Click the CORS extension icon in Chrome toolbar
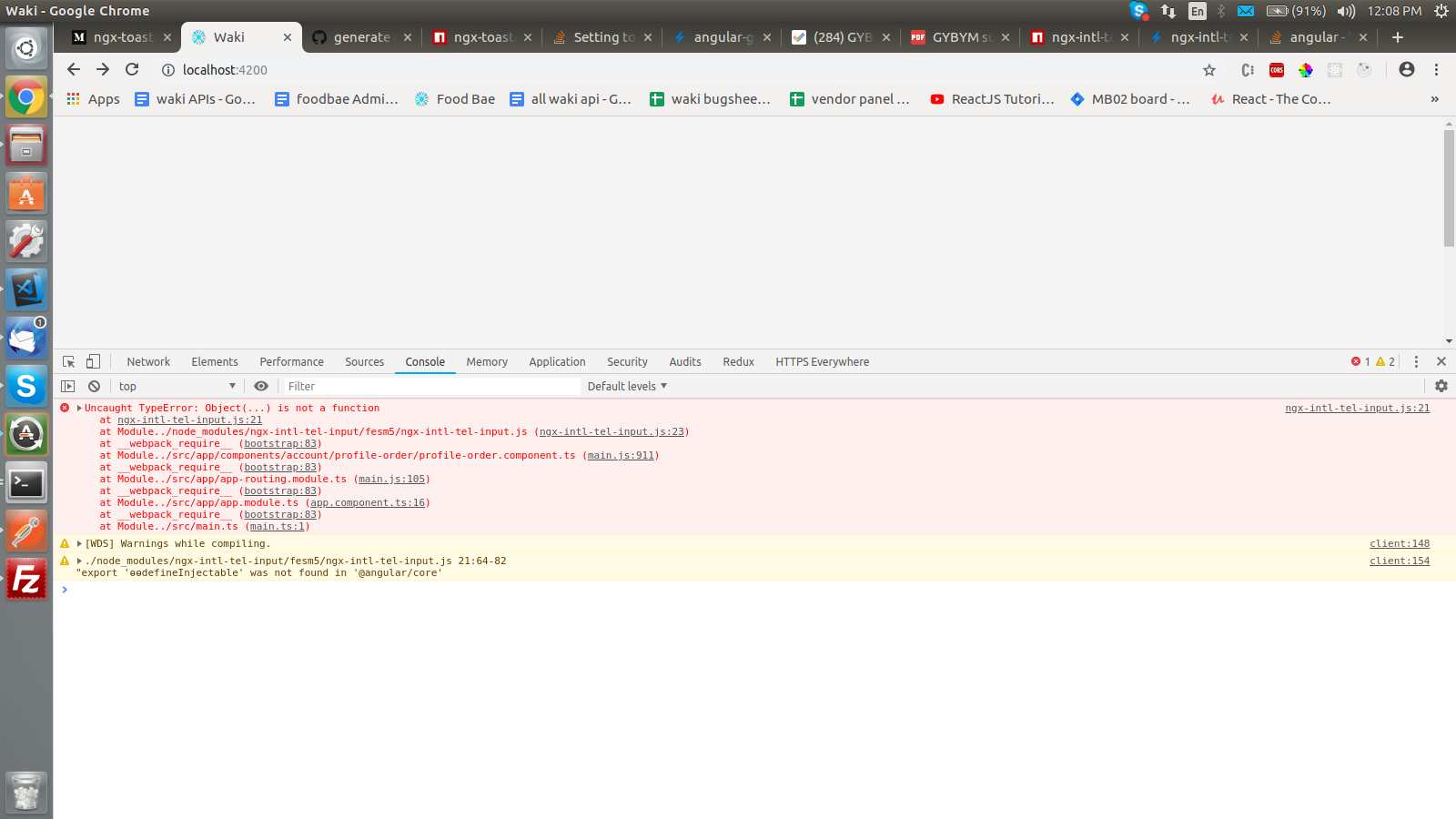The image size is (1456, 819). [x=1276, y=70]
